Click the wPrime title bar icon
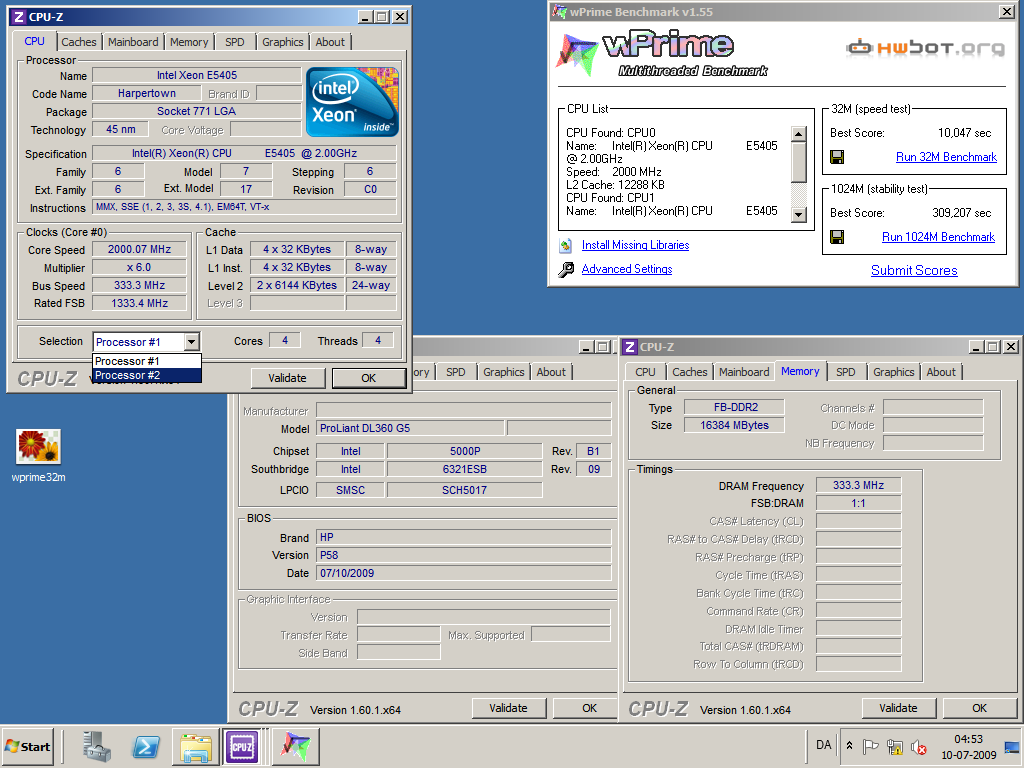This screenshot has height=768, width=1024. [x=559, y=11]
